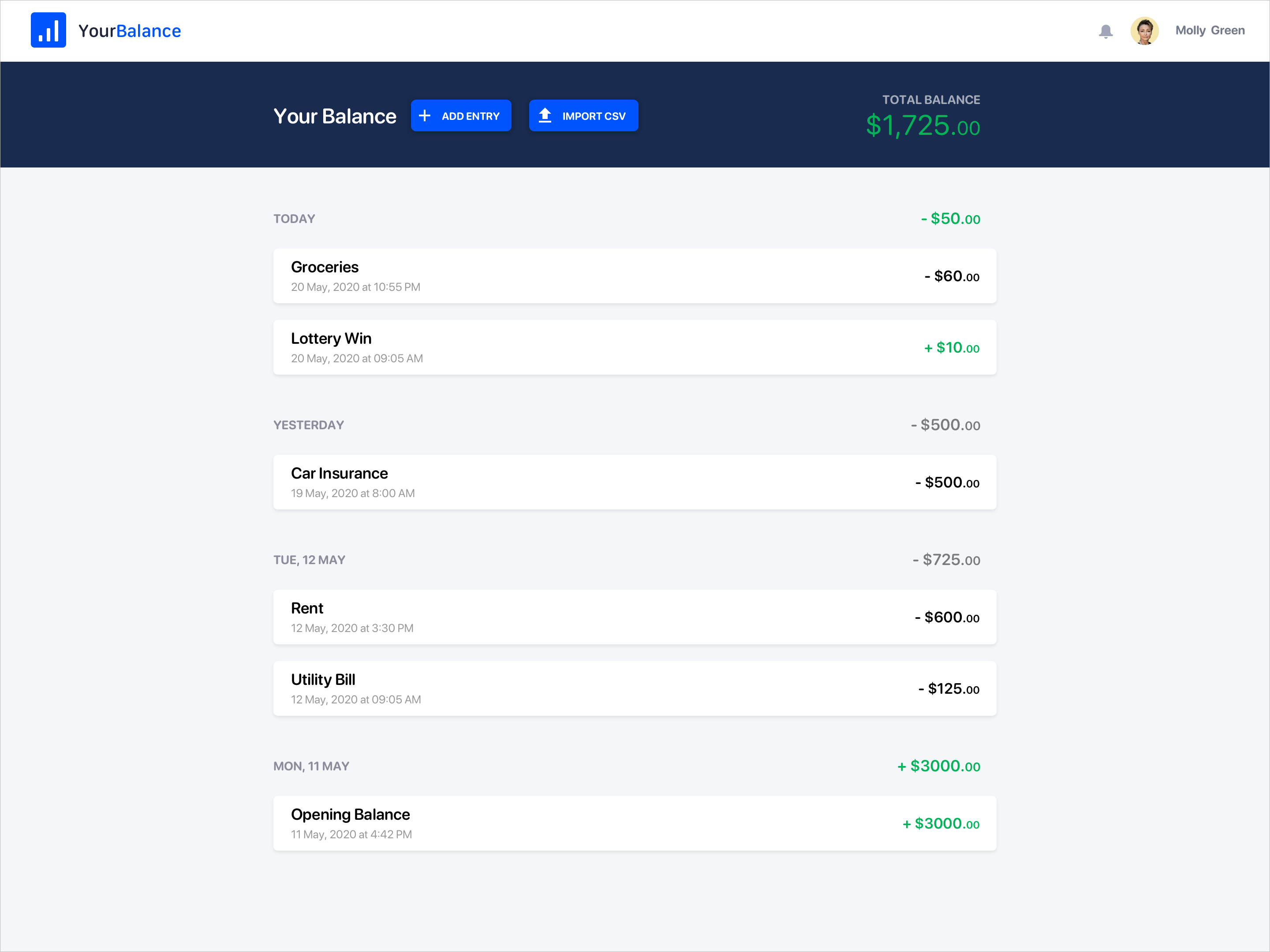Click the upload arrow icon on Import CSV
This screenshot has width=1270, height=952.
(545, 116)
